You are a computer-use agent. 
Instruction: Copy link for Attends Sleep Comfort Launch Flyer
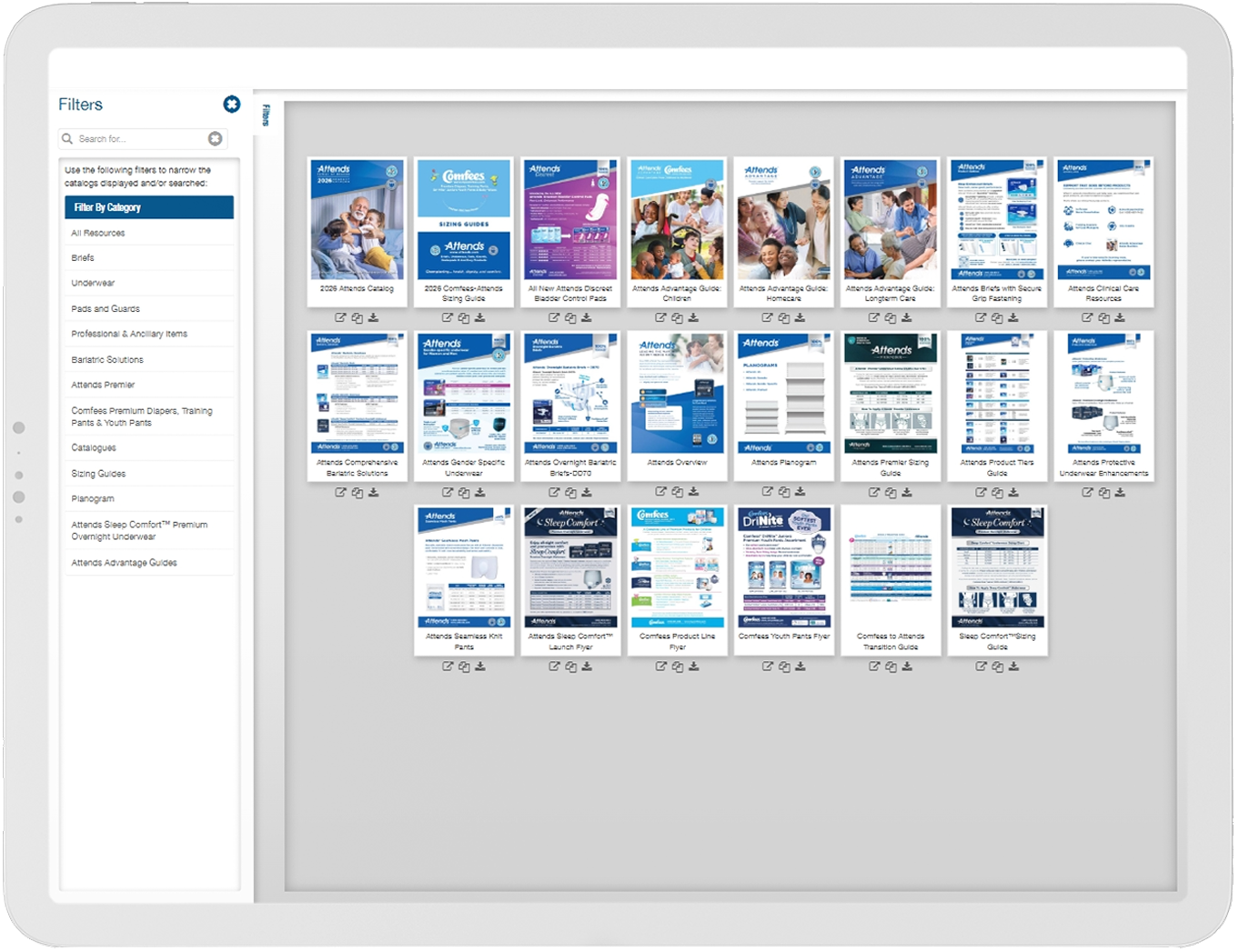570,667
